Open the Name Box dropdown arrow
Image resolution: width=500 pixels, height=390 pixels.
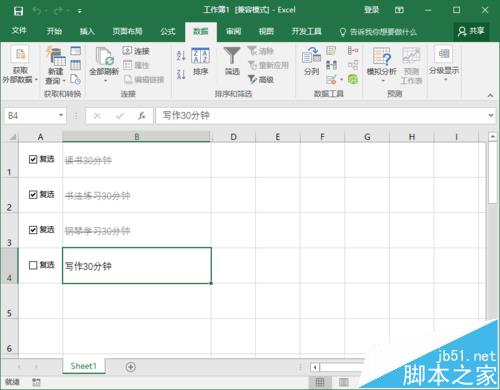click(61, 115)
